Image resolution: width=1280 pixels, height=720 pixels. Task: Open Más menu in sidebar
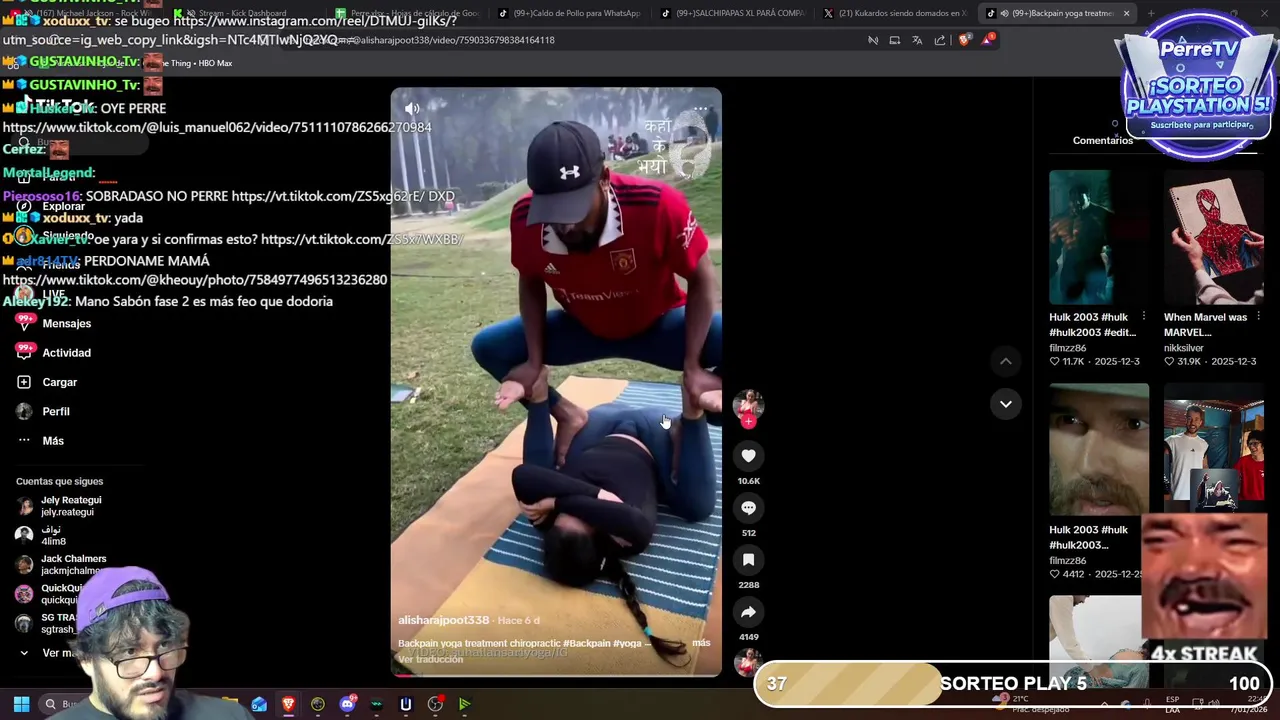52,441
